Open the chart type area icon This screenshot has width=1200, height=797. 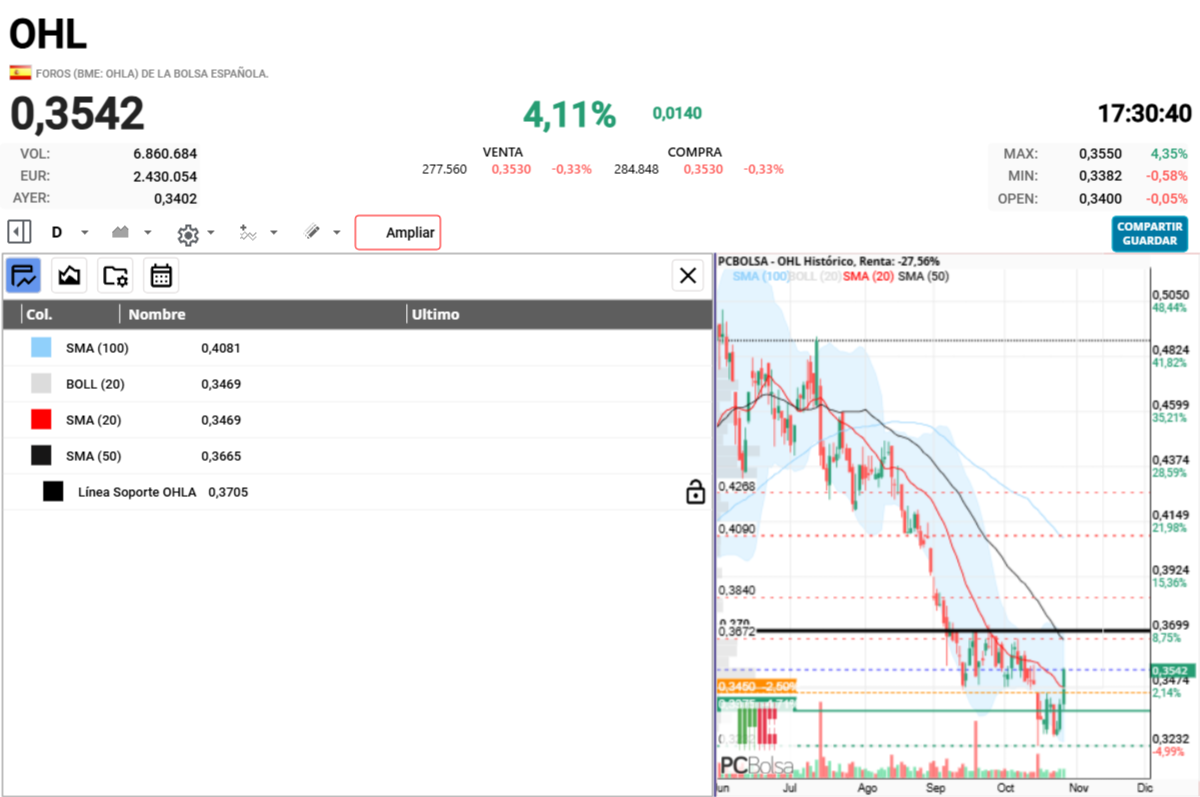point(121,232)
